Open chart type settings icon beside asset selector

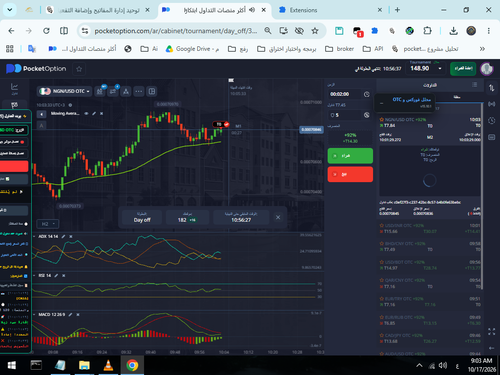[x=100, y=91]
